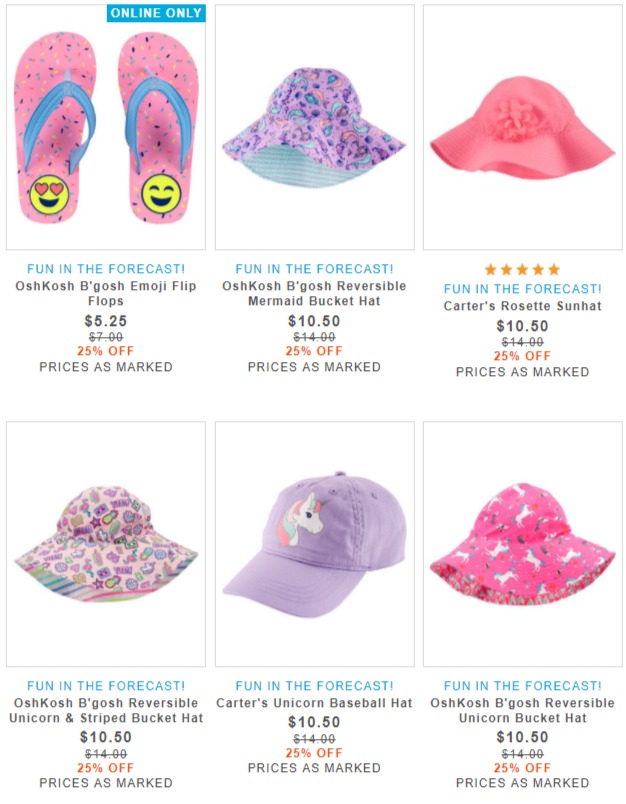Screen dimensions: 626x804
Task: Open OshKosh B'gosh Emoji Flip Flops link
Action: [106, 293]
